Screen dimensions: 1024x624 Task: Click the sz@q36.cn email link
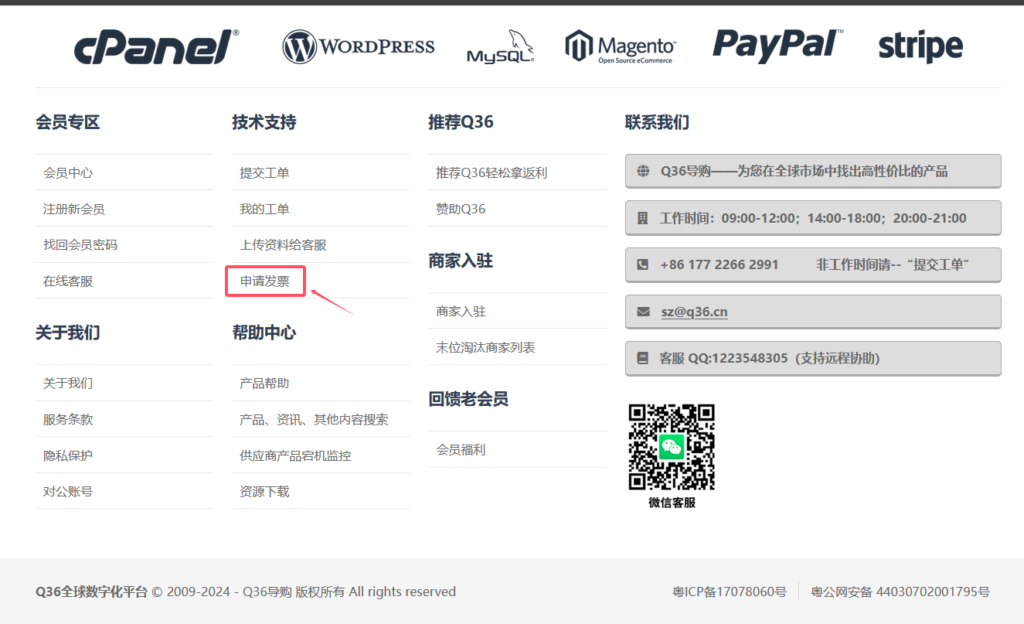pos(694,311)
